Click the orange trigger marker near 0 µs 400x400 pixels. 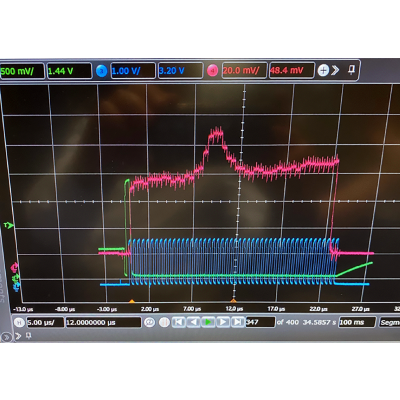point(132,301)
